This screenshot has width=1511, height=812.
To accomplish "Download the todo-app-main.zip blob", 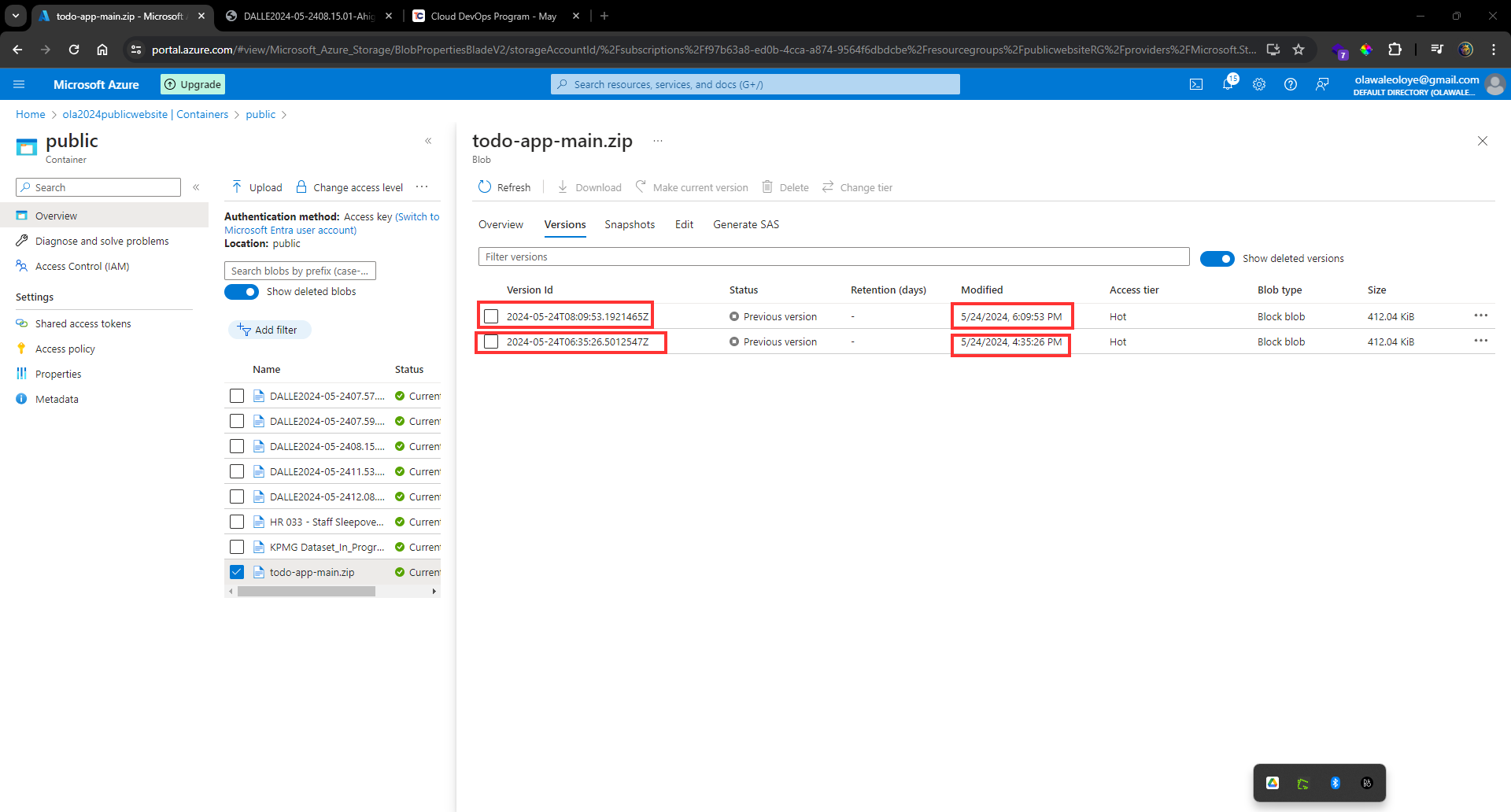I will [589, 186].
